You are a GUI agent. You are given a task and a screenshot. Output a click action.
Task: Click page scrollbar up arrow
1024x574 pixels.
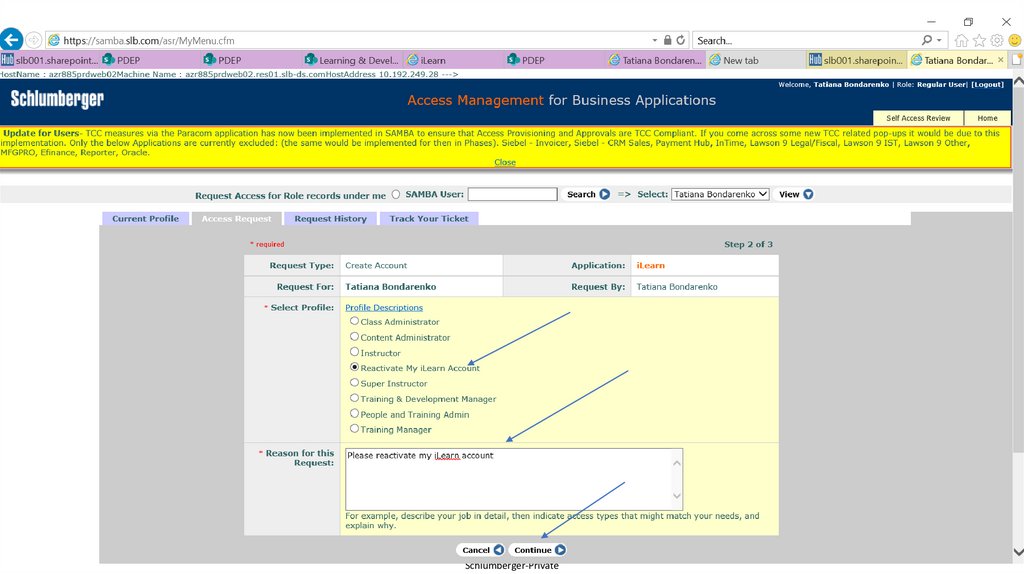coord(1017,82)
